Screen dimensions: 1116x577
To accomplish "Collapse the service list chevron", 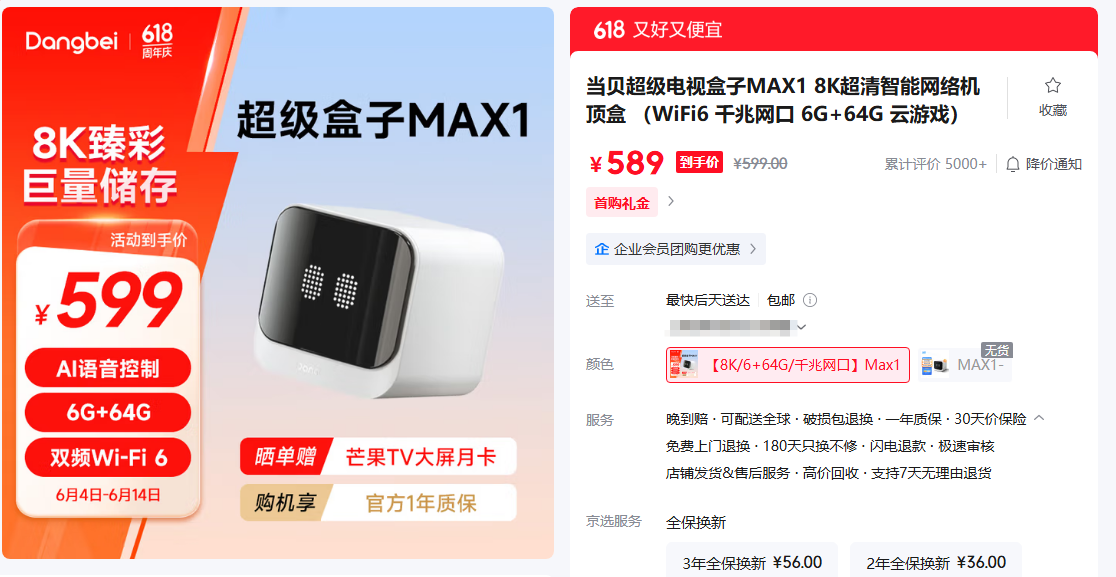I will pos(1039,418).
